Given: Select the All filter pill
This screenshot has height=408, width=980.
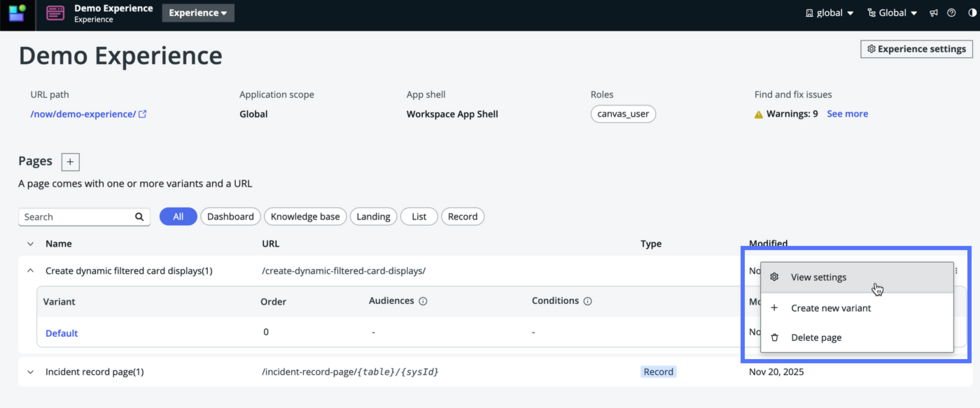Looking at the screenshot, I should pyautogui.click(x=178, y=217).
